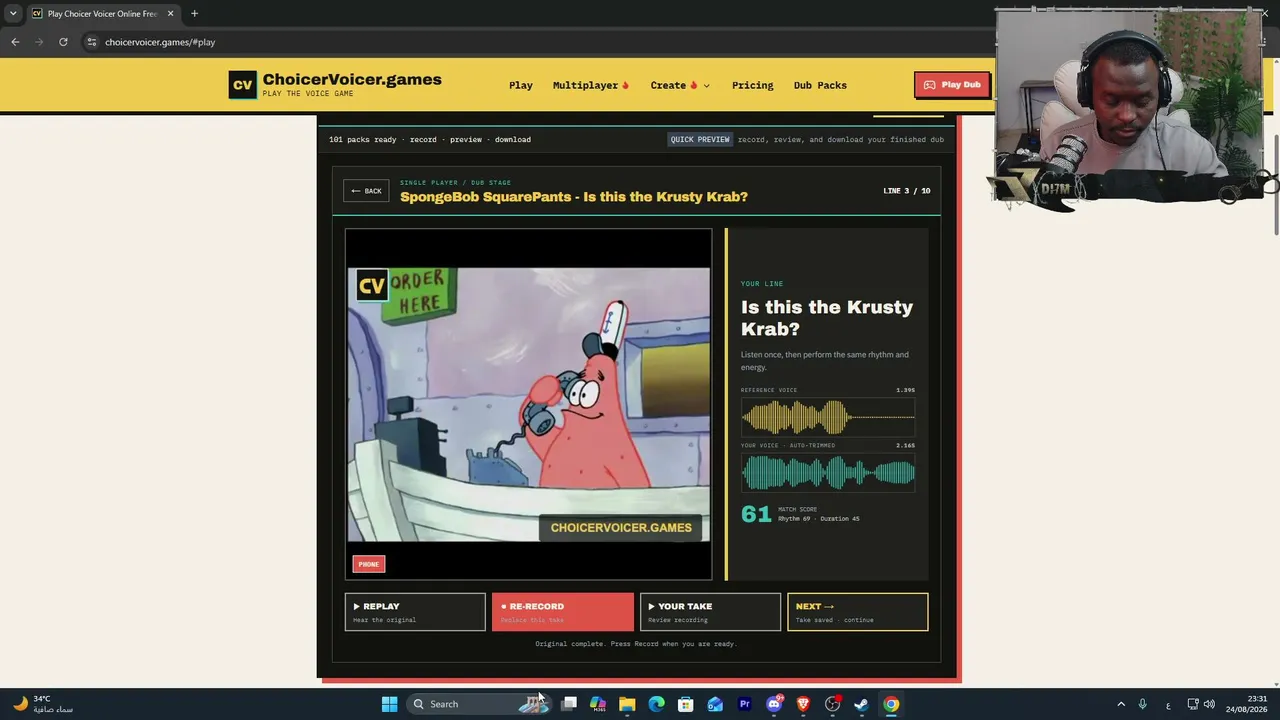Click the site info icon in address bar
1280x720 pixels.
[x=92, y=42]
